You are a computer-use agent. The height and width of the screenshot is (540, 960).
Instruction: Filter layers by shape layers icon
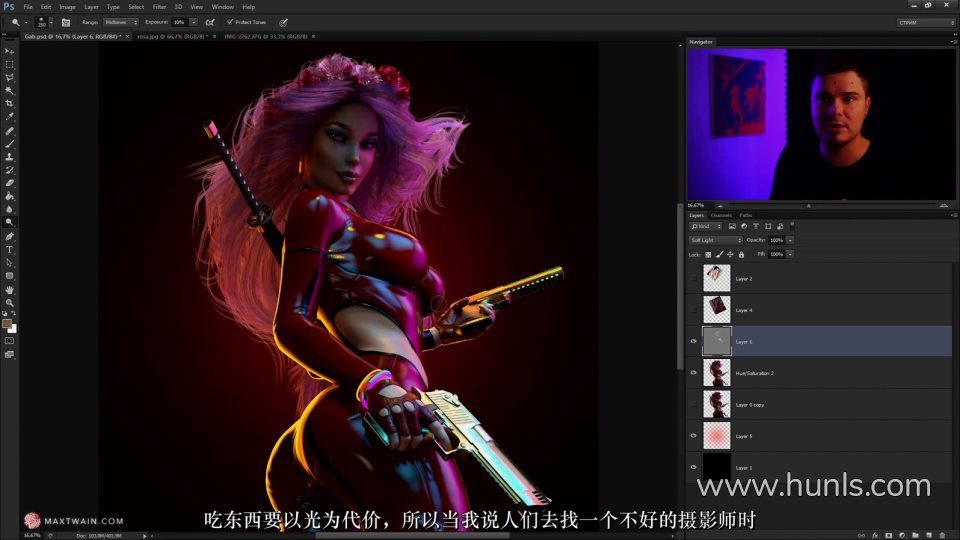(x=768, y=227)
